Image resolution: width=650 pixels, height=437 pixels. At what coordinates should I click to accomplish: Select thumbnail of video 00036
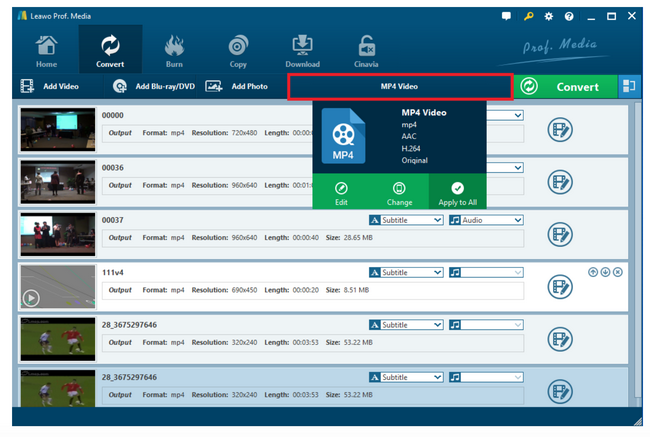pyautogui.click(x=58, y=182)
